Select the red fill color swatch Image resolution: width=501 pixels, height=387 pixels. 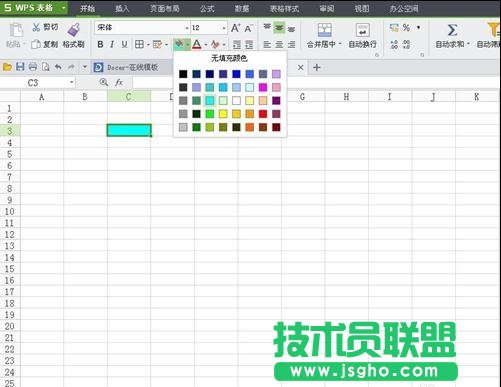point(263,114)
